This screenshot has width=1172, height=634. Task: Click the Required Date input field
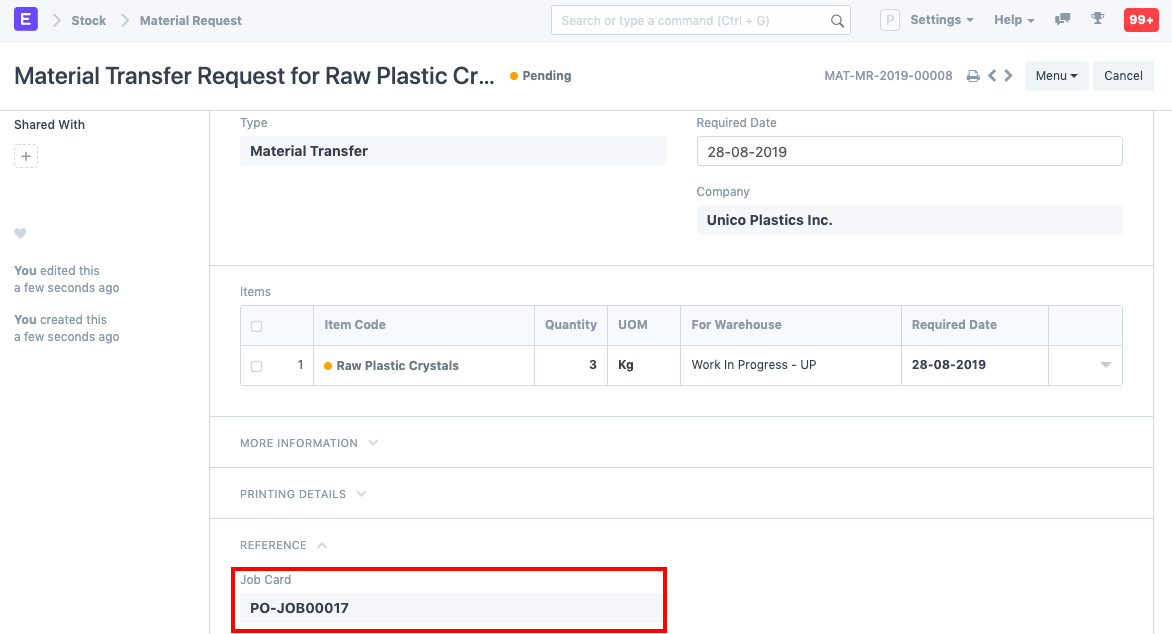(909, 151)
